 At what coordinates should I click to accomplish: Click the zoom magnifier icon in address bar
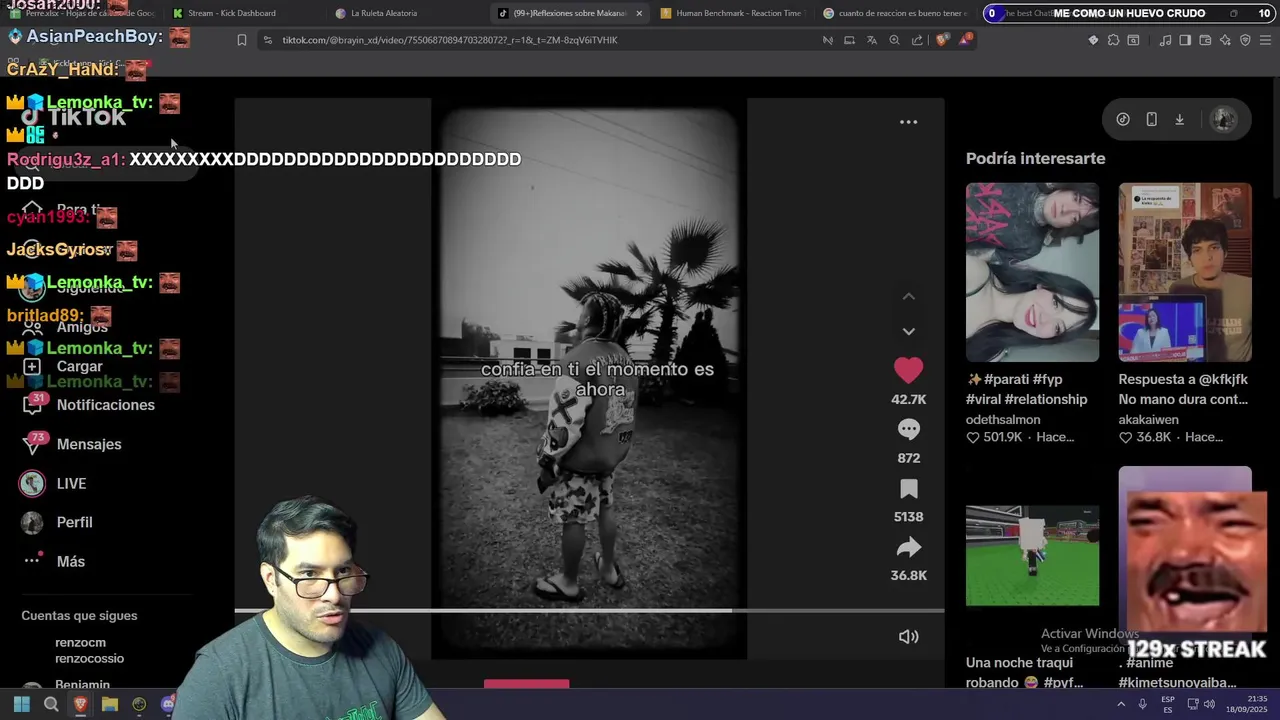(x=894, y=40)
